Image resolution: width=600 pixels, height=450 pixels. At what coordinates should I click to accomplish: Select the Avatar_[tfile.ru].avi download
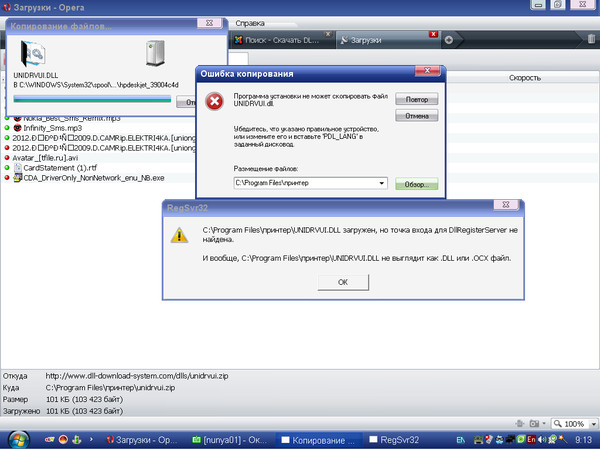point(45,158)
